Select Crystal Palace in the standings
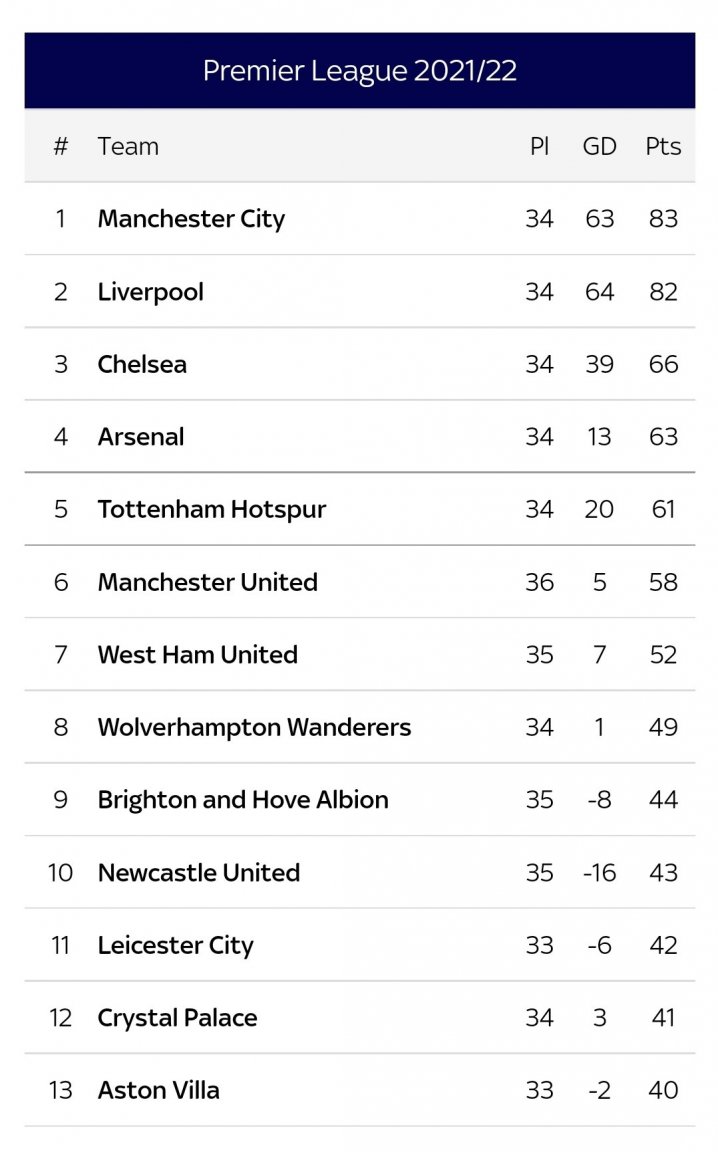 coord(177,1018)
